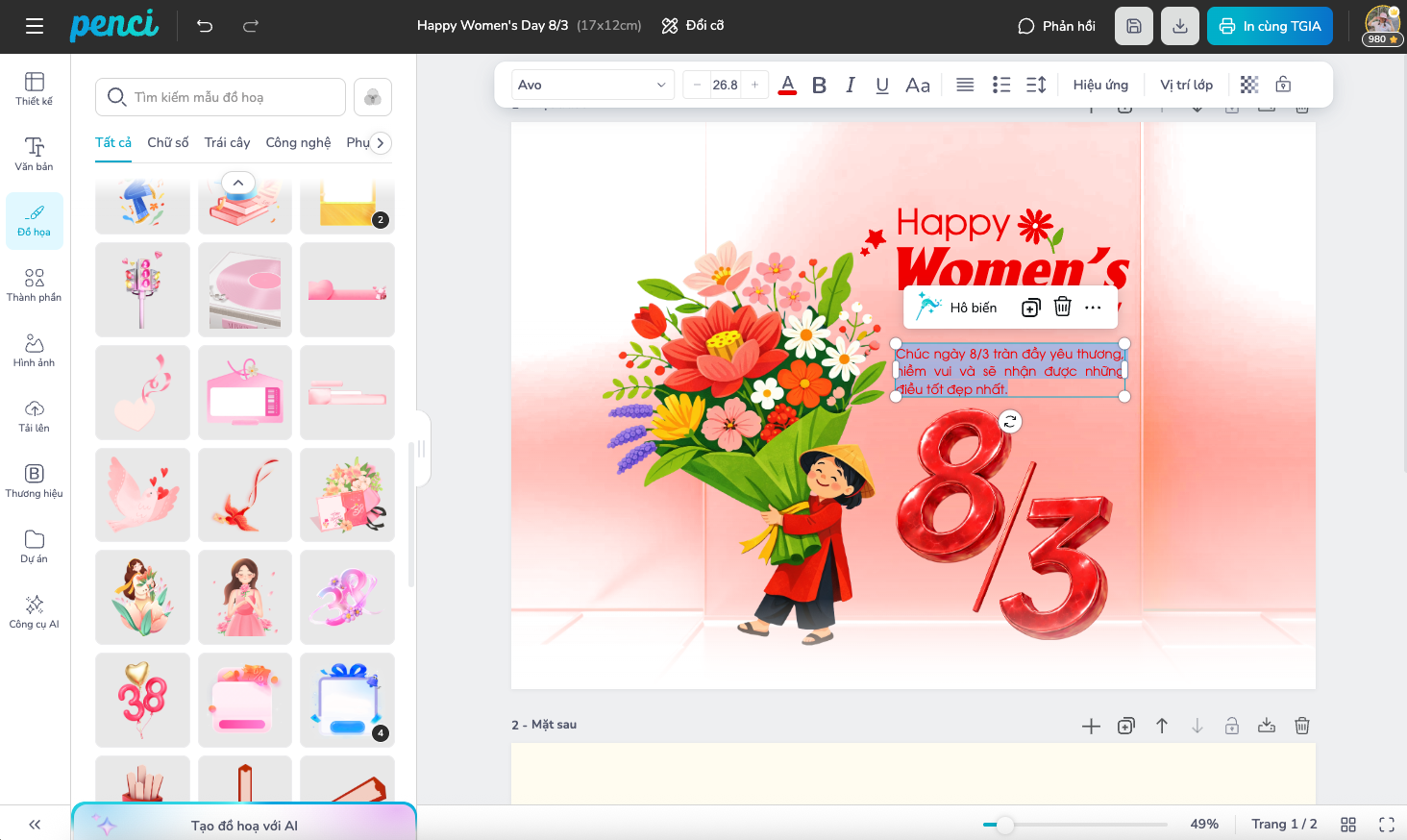Click the In cùng TGIA button
Viewport: 1407px width, 840px height.
click(1270, 26)
